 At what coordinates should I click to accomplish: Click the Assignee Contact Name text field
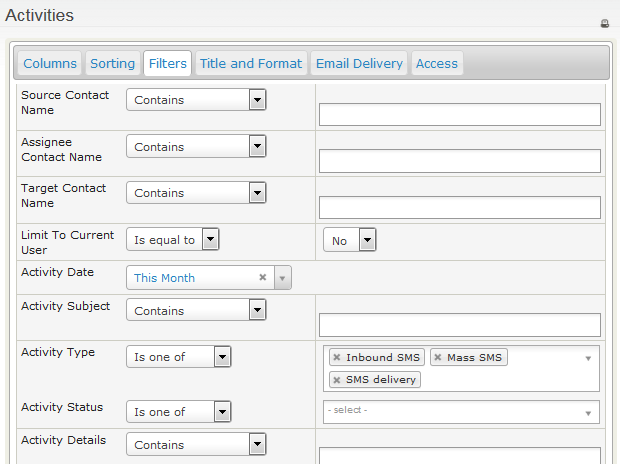[x=459, y=161]
